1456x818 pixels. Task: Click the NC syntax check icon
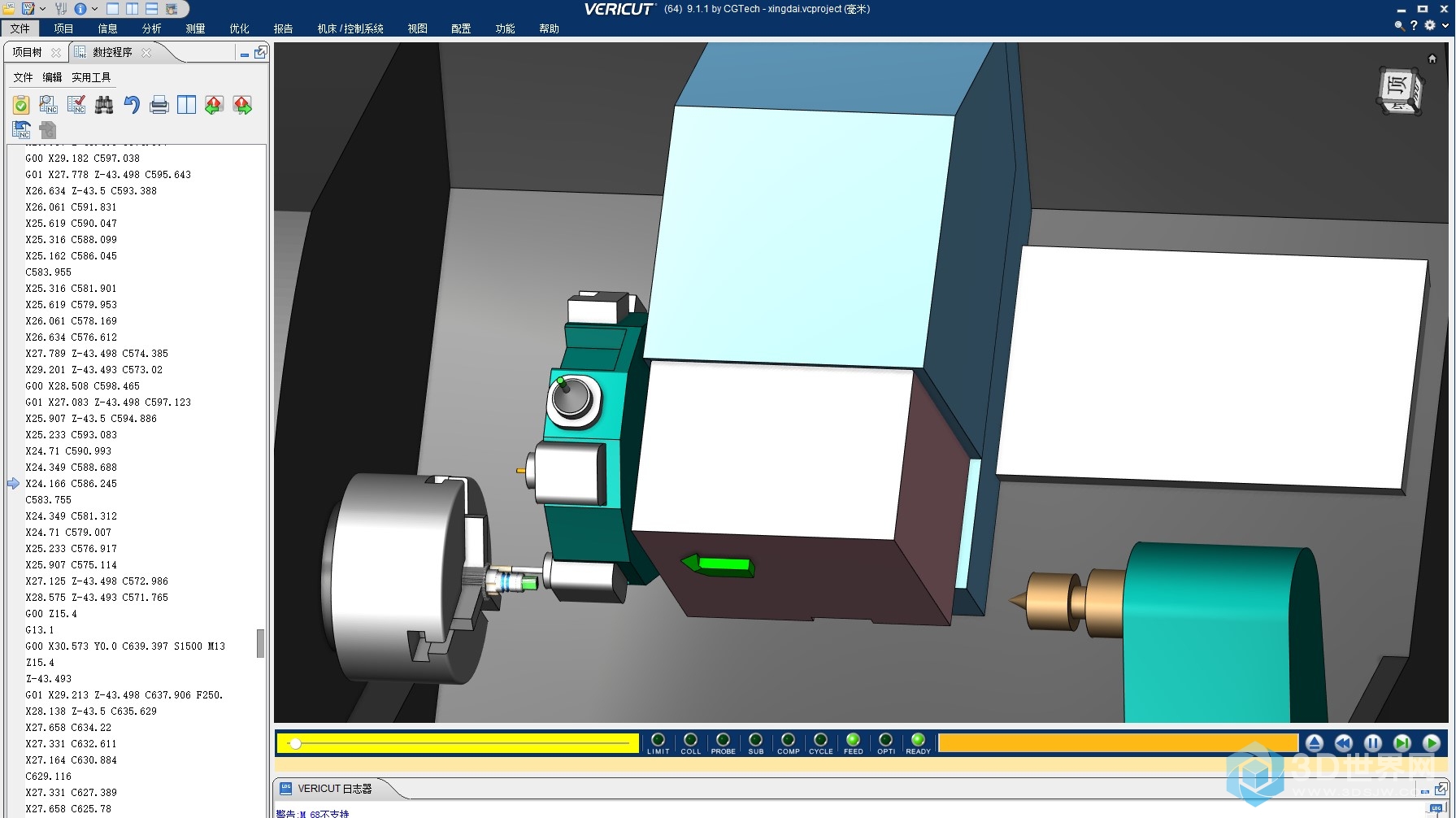click(76, 105)
